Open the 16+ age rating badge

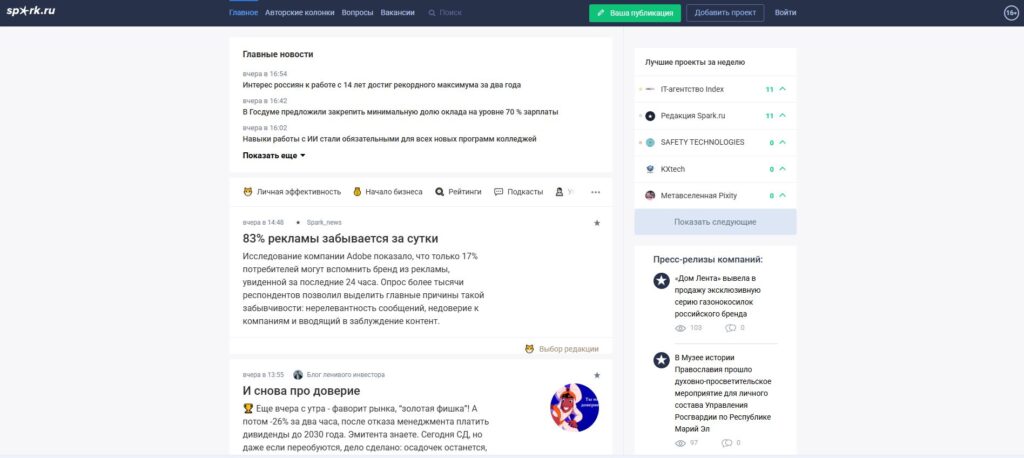1011,12
